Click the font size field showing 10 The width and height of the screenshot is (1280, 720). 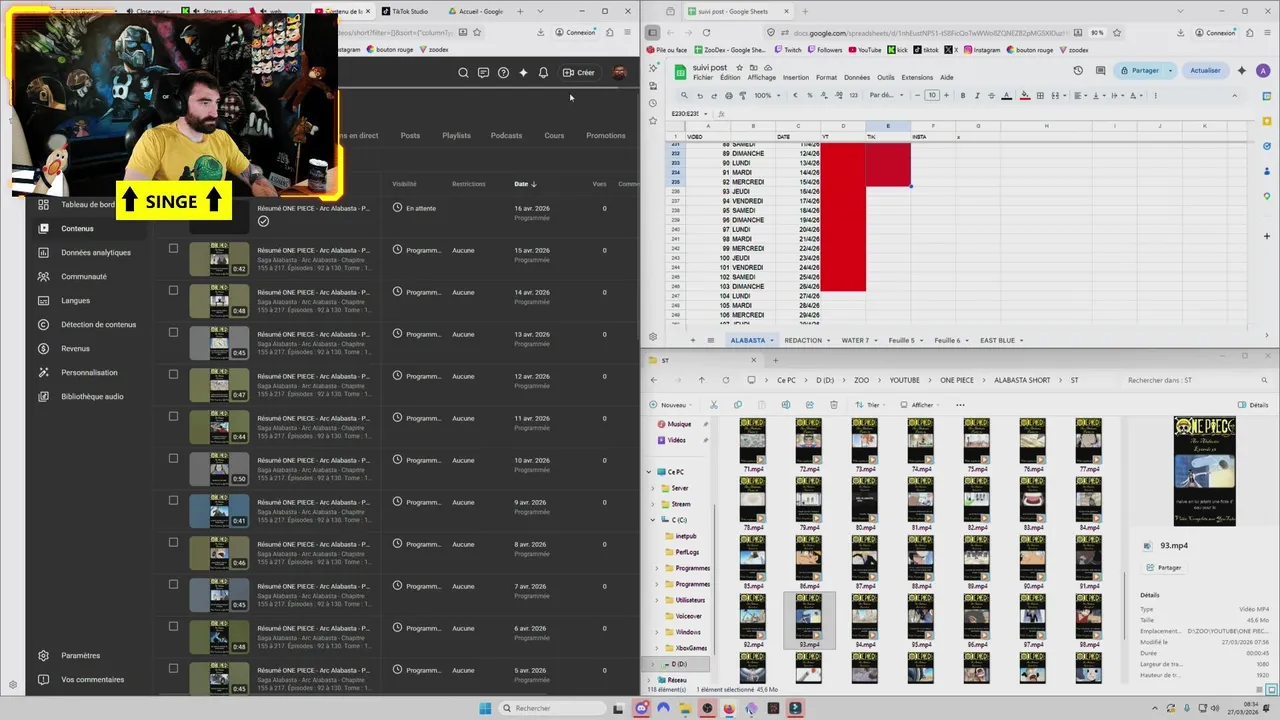click(932, 95)
